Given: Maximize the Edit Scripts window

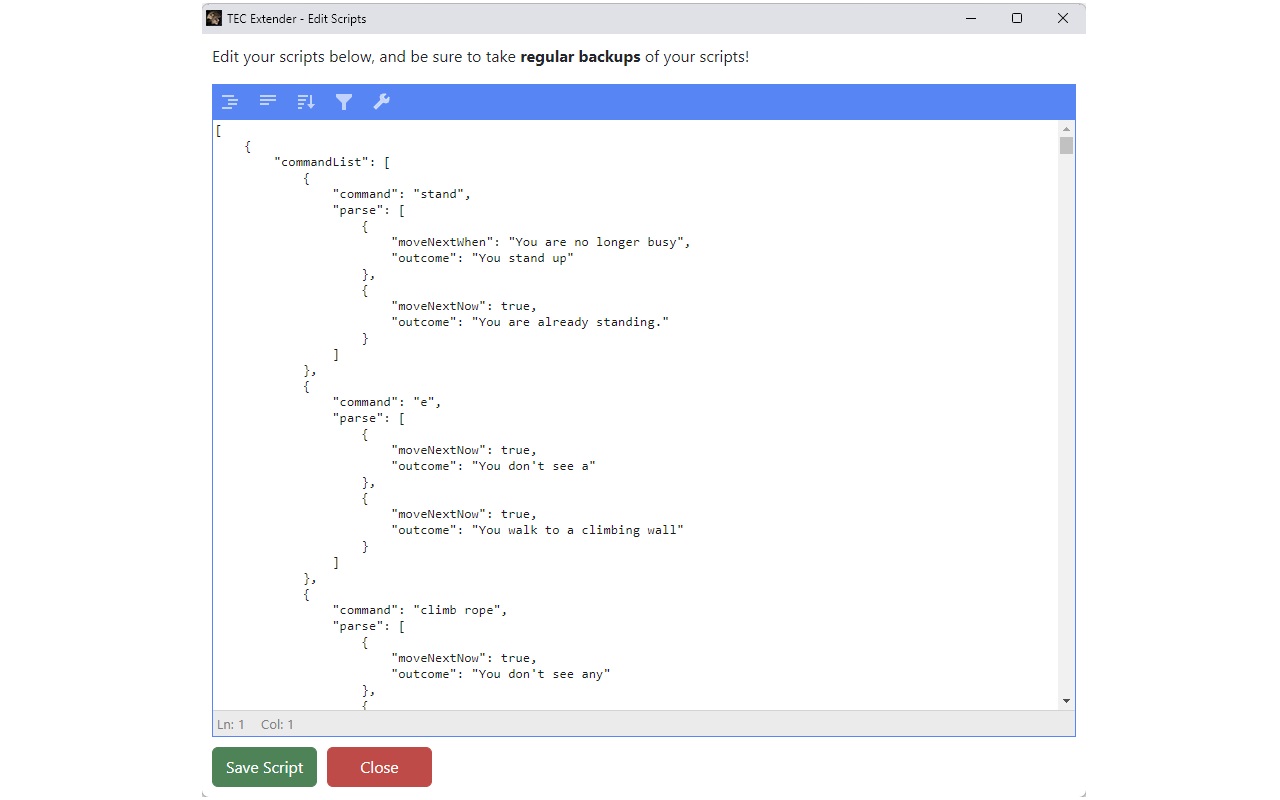Looking at the screenshot, I should pyautogui.click(x=1017, y=18).
